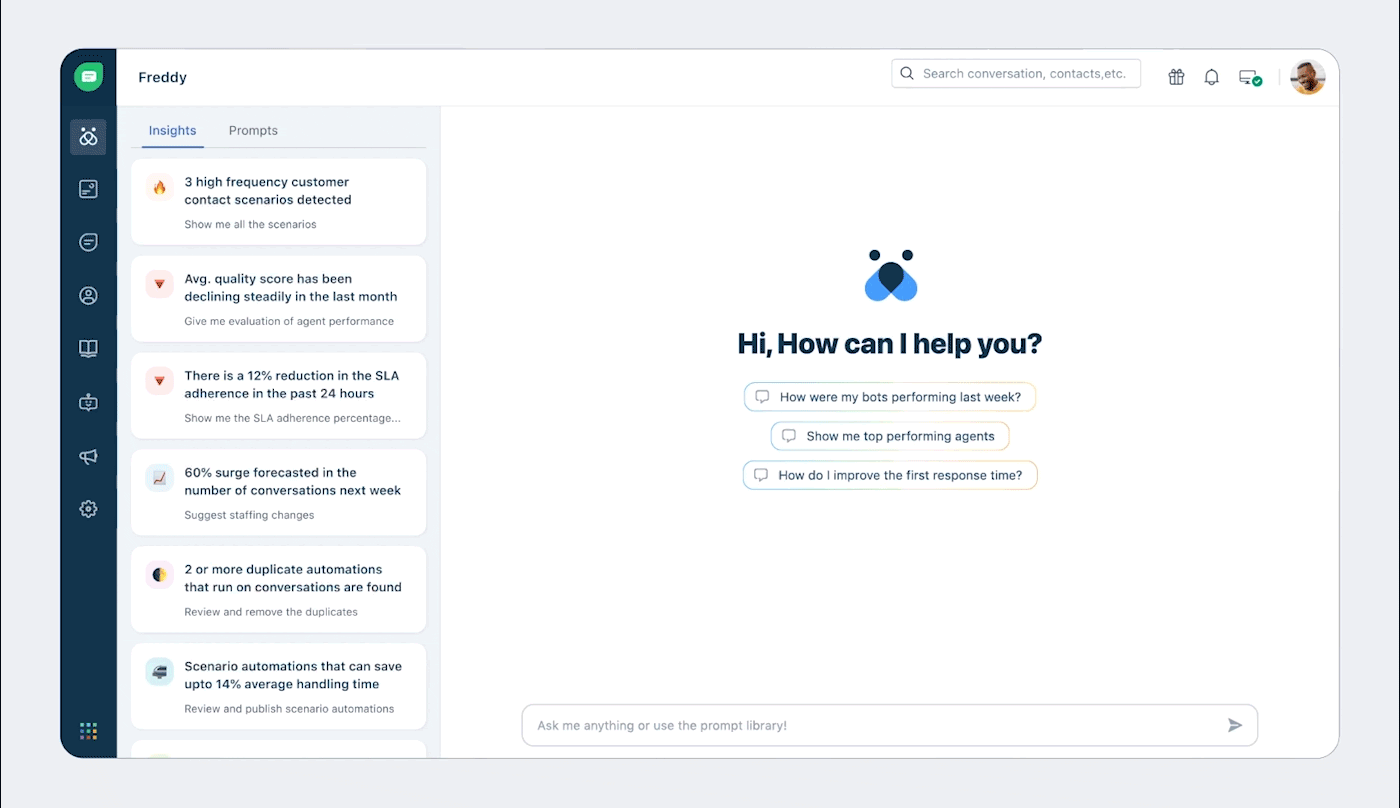1400x808 pixels.
Task: Open the knowledge base book icon
Action: 88,348
